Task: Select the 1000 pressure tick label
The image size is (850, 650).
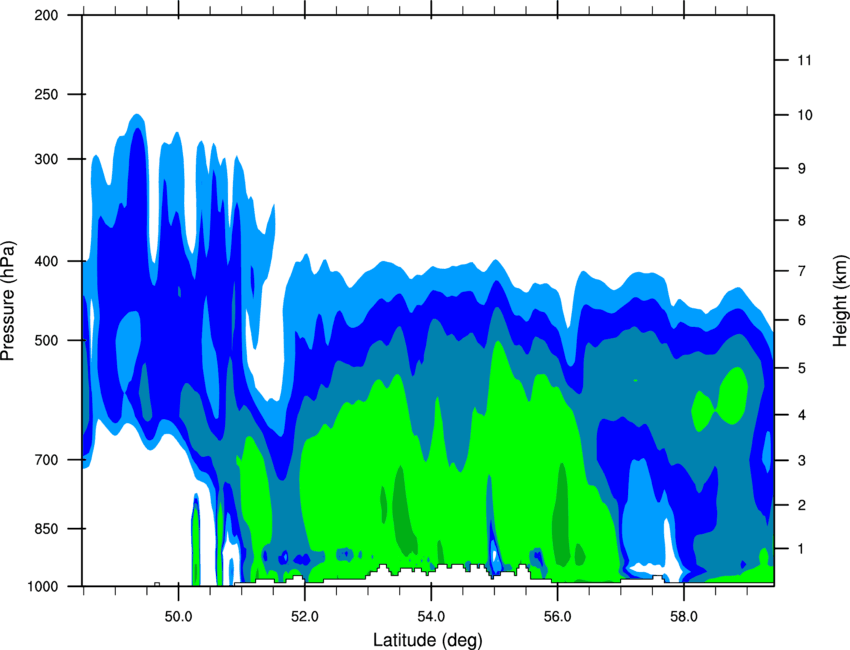Action: 42,587
